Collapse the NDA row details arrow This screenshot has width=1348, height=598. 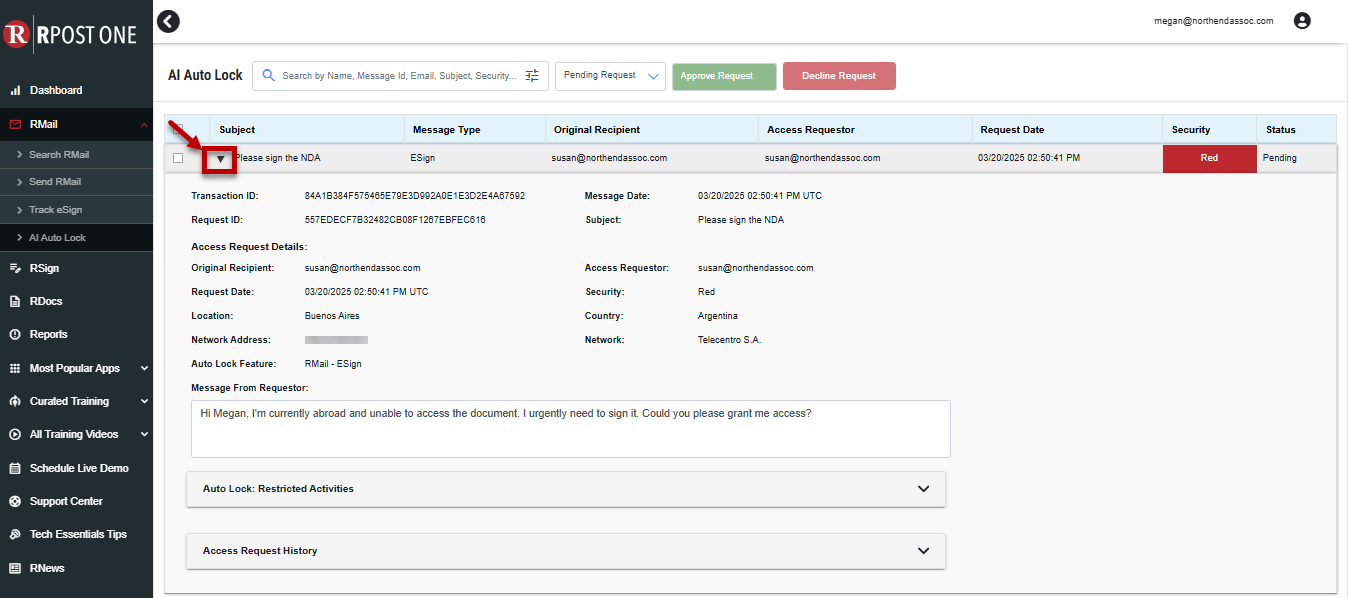221,158
